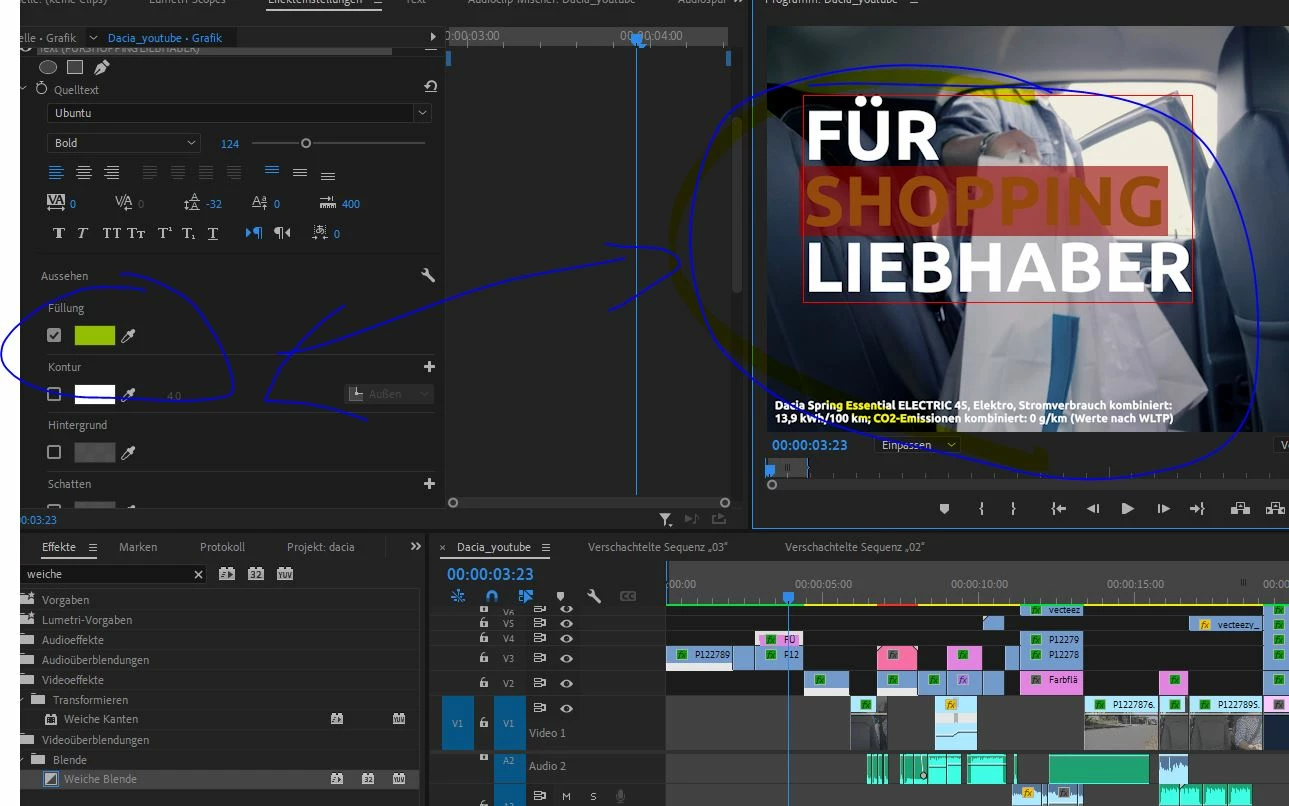The width and height of the screenshot is (1289, 806).
Task: Select the rectangle shape tool
Action: pyautogui.click(x=75, y=67)
